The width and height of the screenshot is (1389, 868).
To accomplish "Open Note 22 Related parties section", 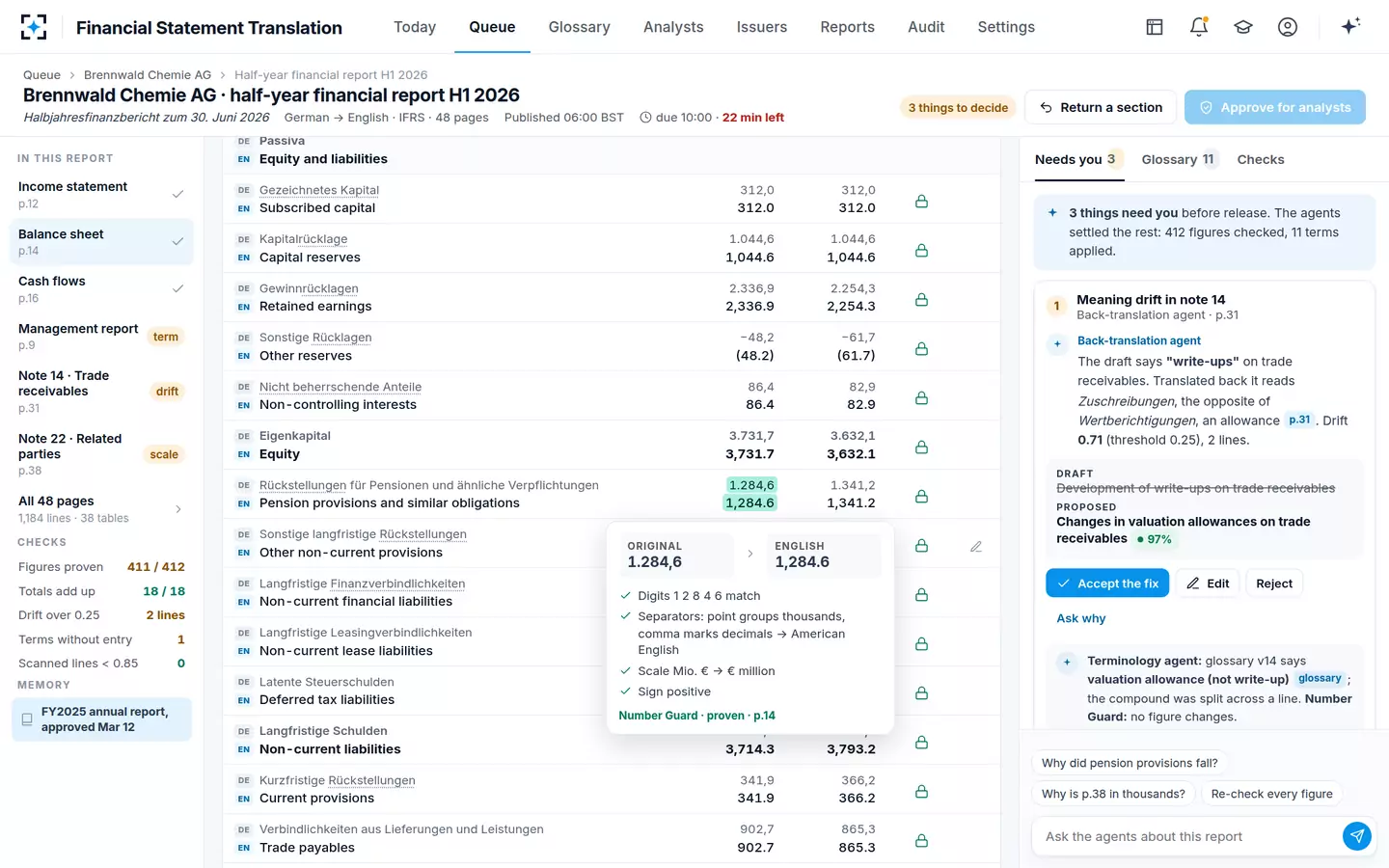I will pyautogui.click(x=101, y=453).
